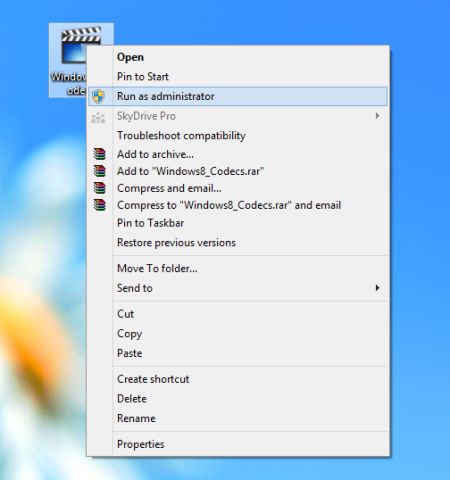Select Delete from the menu
Screen dimensions: 450x480
point(238,399)
